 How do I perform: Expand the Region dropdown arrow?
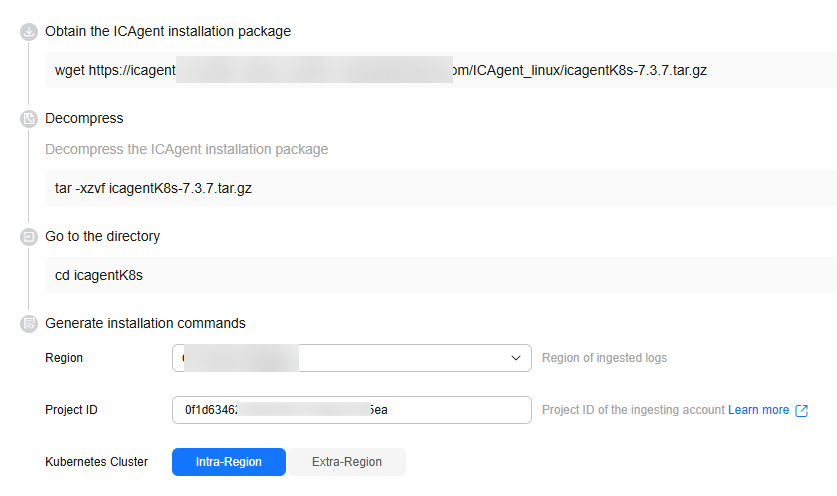(516, 358)
